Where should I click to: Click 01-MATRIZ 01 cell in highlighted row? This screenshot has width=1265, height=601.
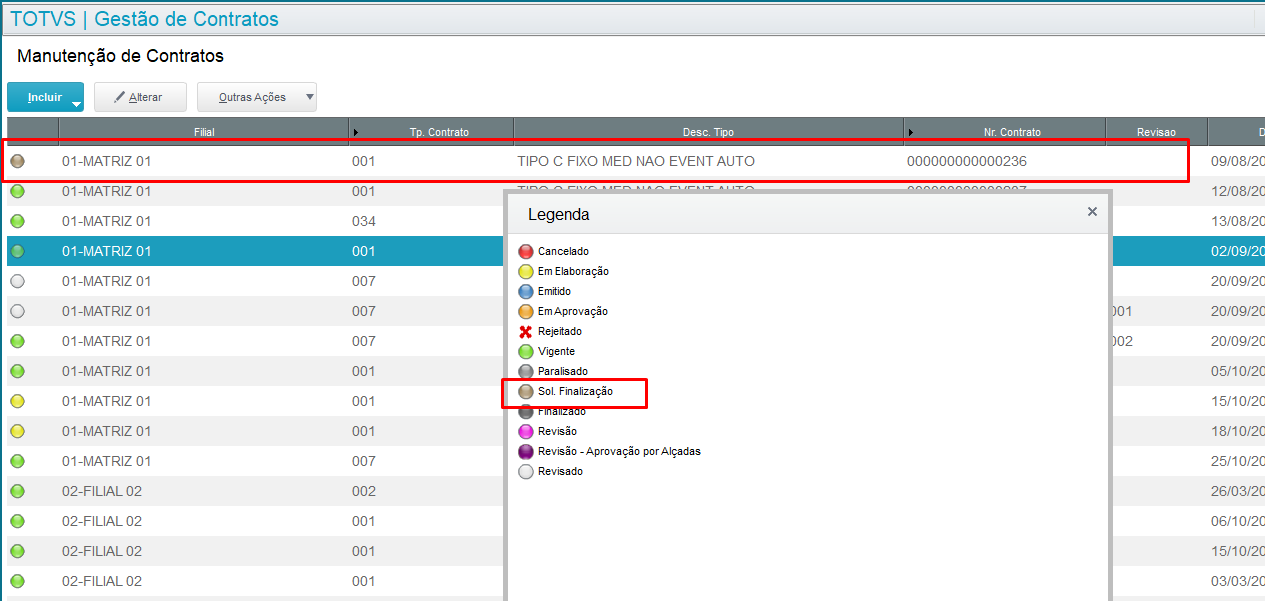click(x=107, y=251)
